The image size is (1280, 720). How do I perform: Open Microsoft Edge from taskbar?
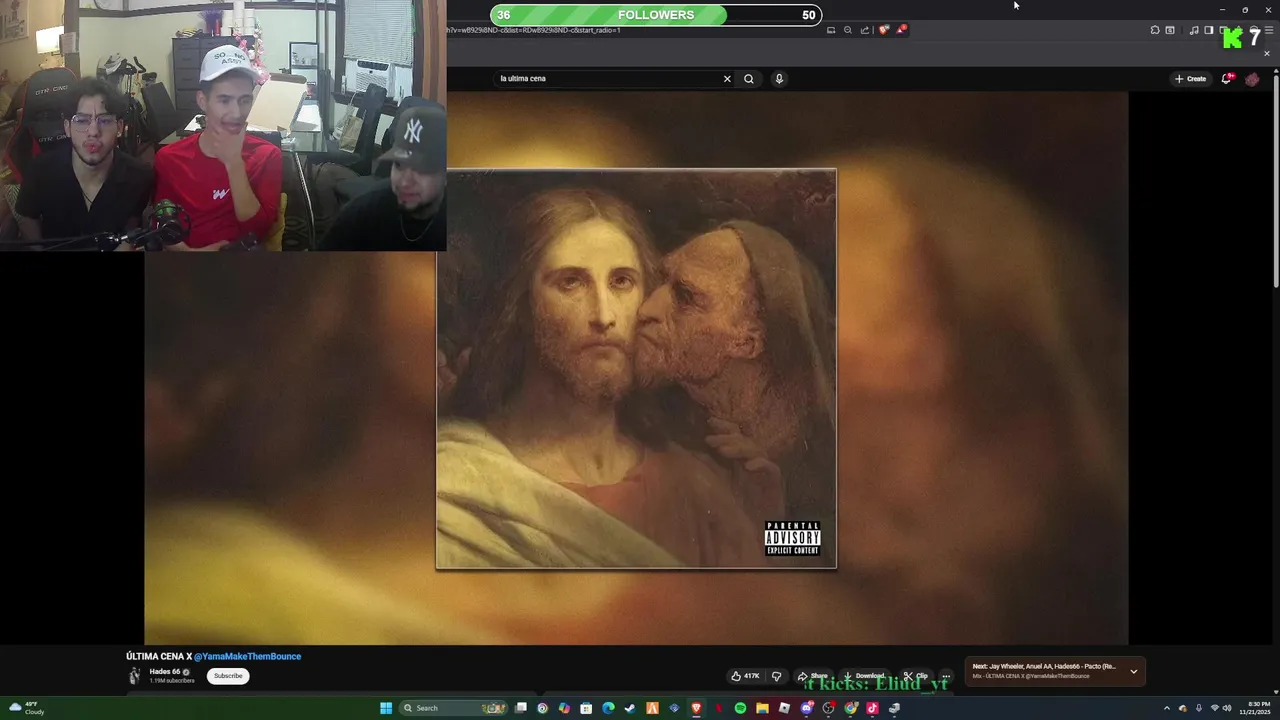608,708
